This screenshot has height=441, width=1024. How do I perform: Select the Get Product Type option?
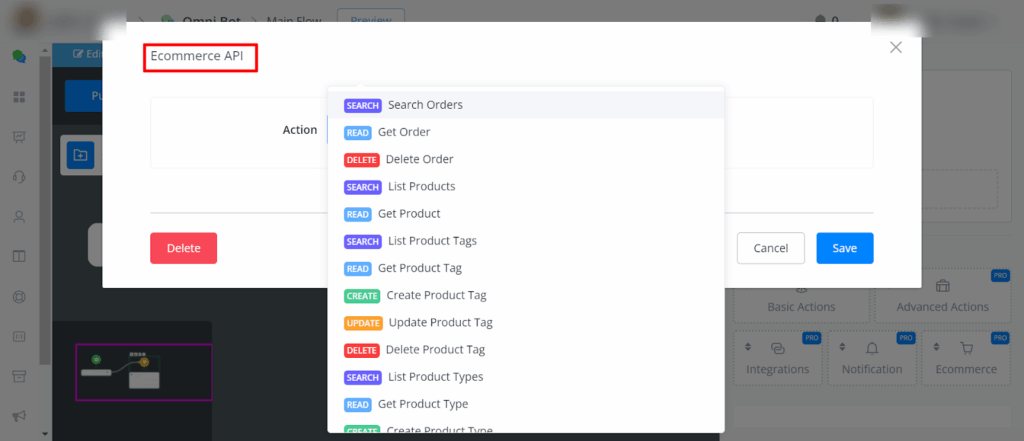point(422,404)
